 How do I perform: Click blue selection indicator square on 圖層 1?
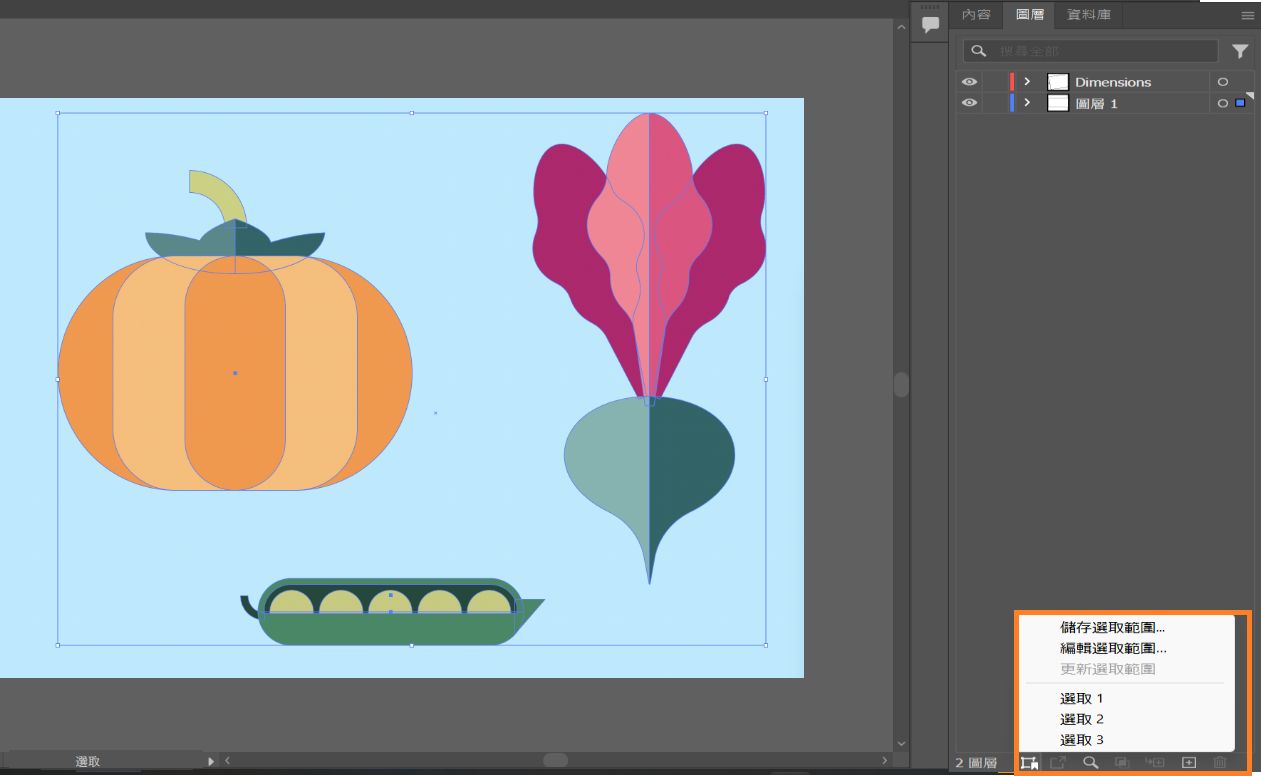click(1241, 103)
